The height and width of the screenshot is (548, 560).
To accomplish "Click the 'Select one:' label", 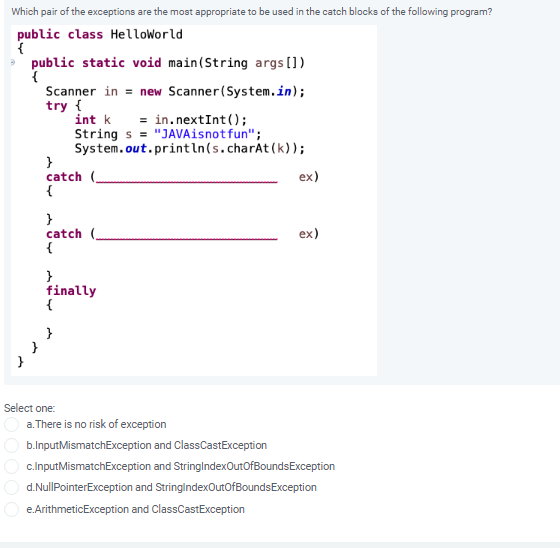I will tap(30, 408).
